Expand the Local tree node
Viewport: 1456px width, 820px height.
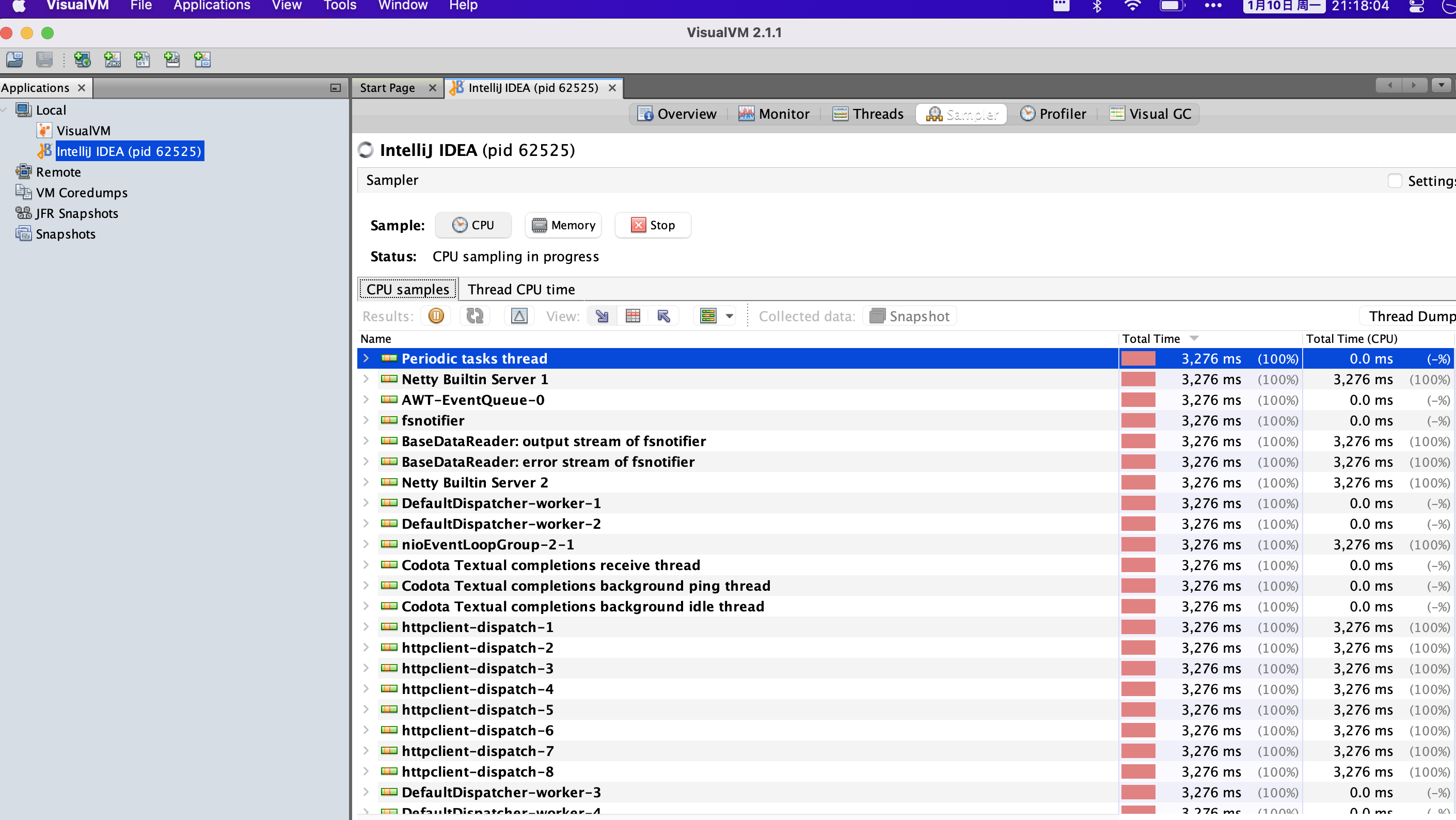point(5,109)
